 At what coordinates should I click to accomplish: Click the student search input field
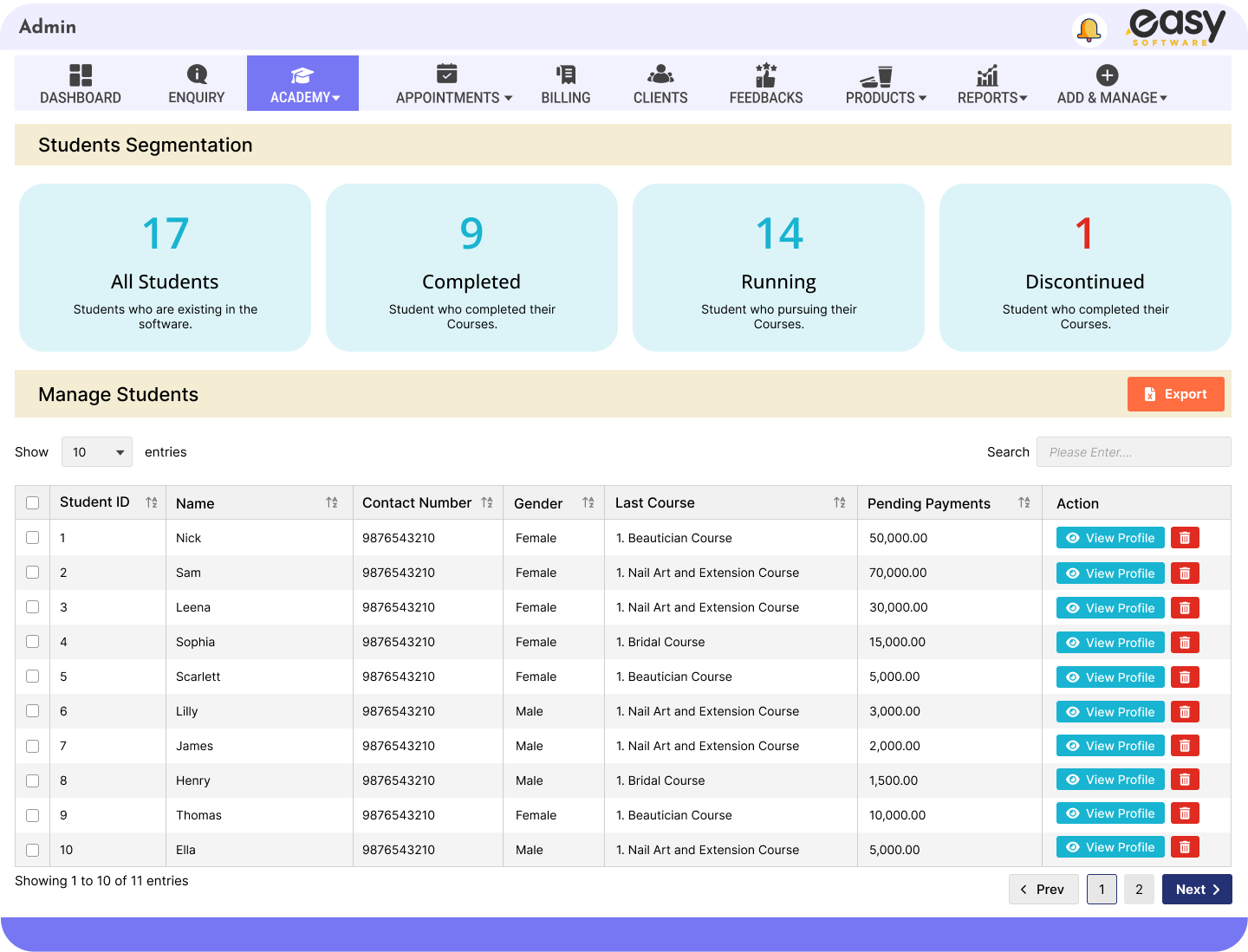tap(1133, 452)
